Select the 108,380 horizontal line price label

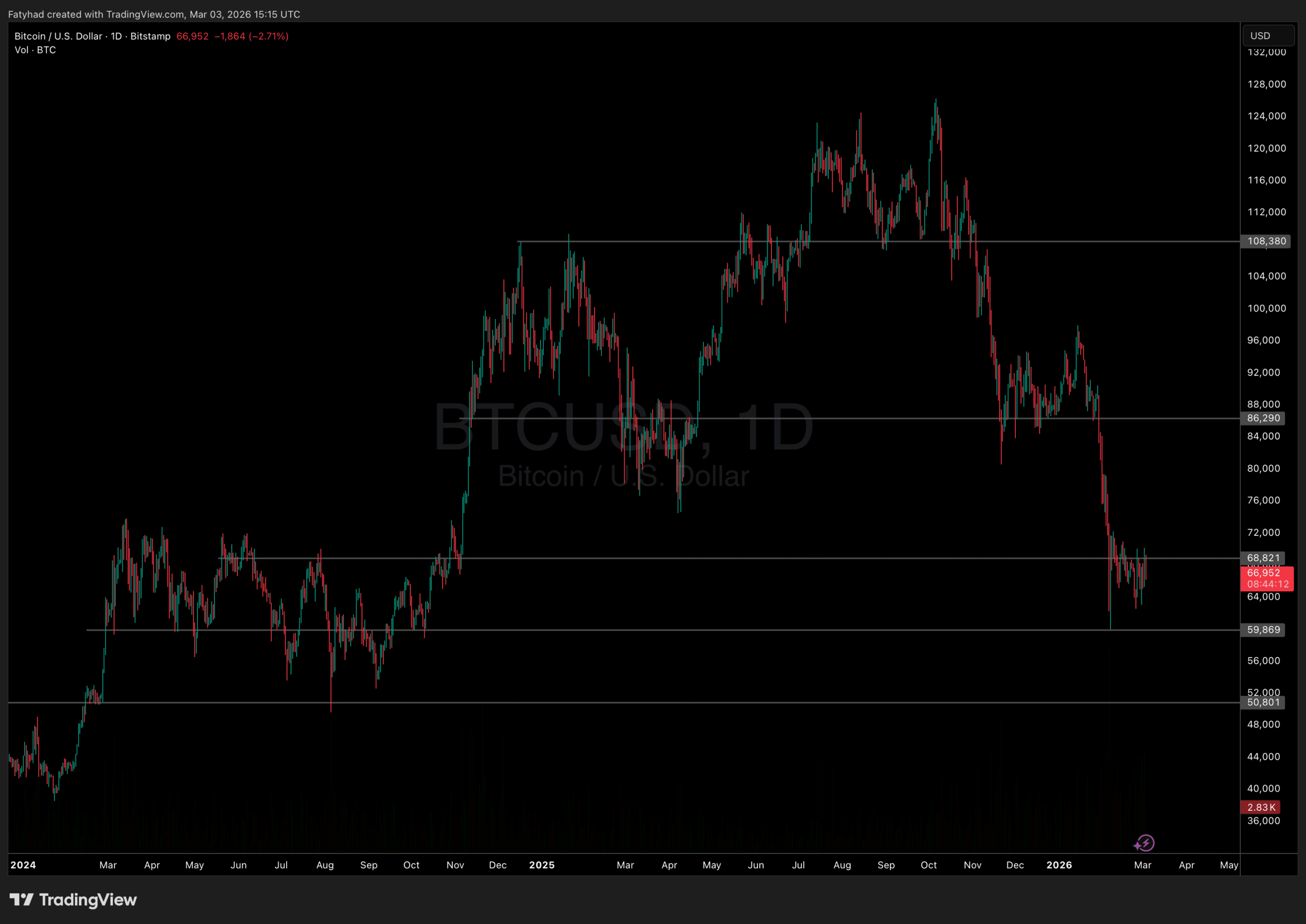coord(1266,241)
